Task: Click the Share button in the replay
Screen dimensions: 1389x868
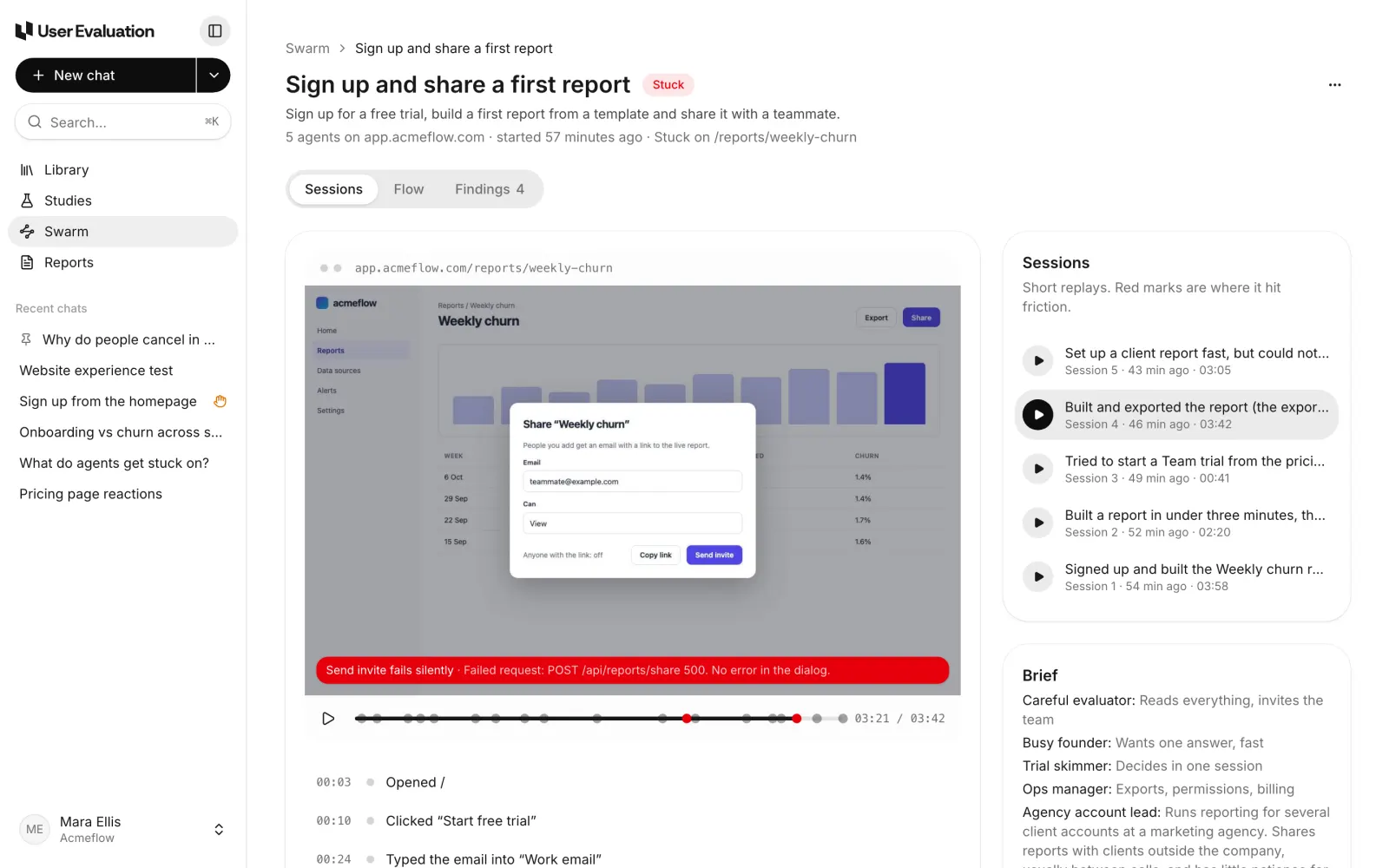Action: click(x=921, y=318)
